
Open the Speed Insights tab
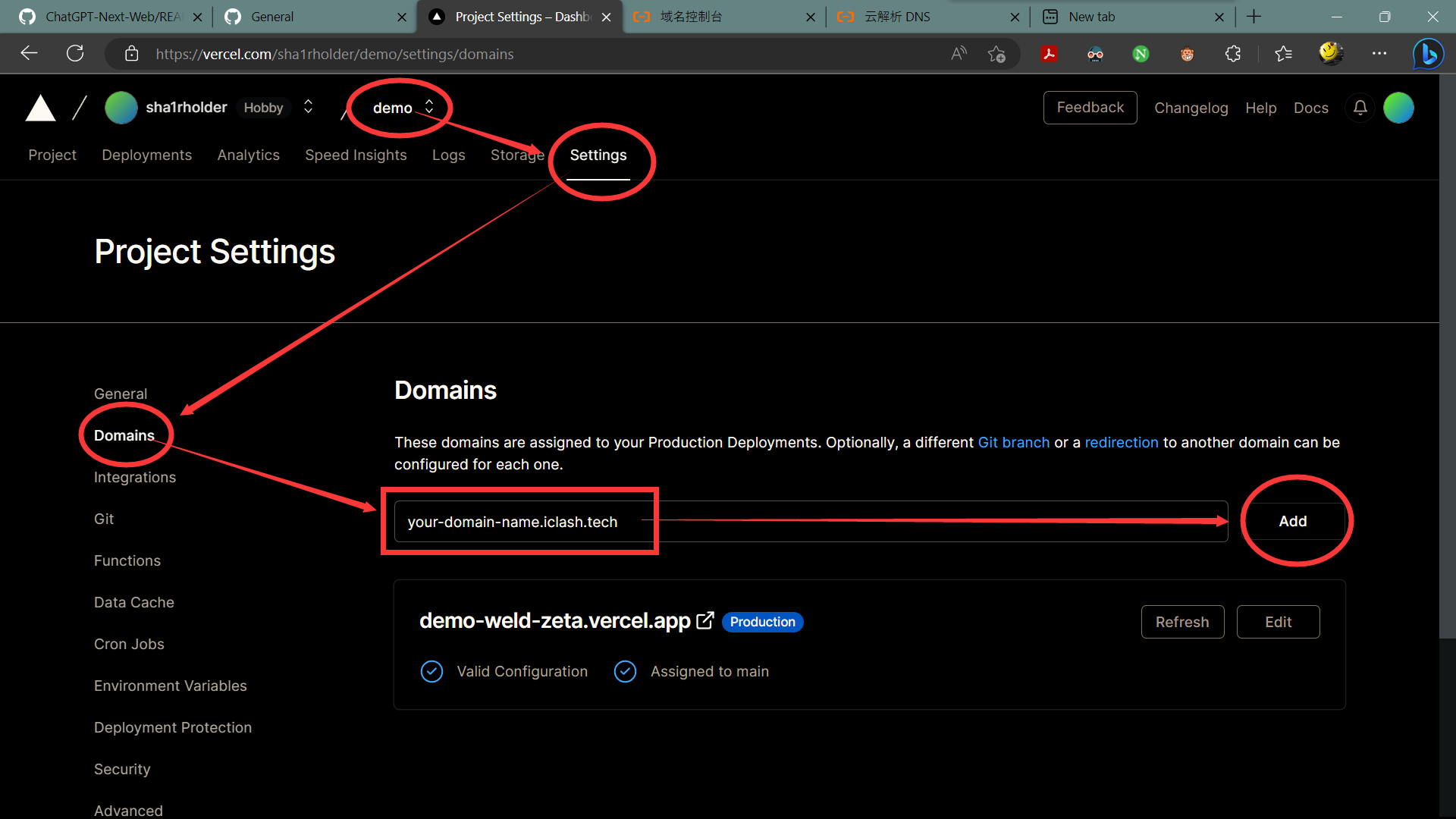click(356, 155)
